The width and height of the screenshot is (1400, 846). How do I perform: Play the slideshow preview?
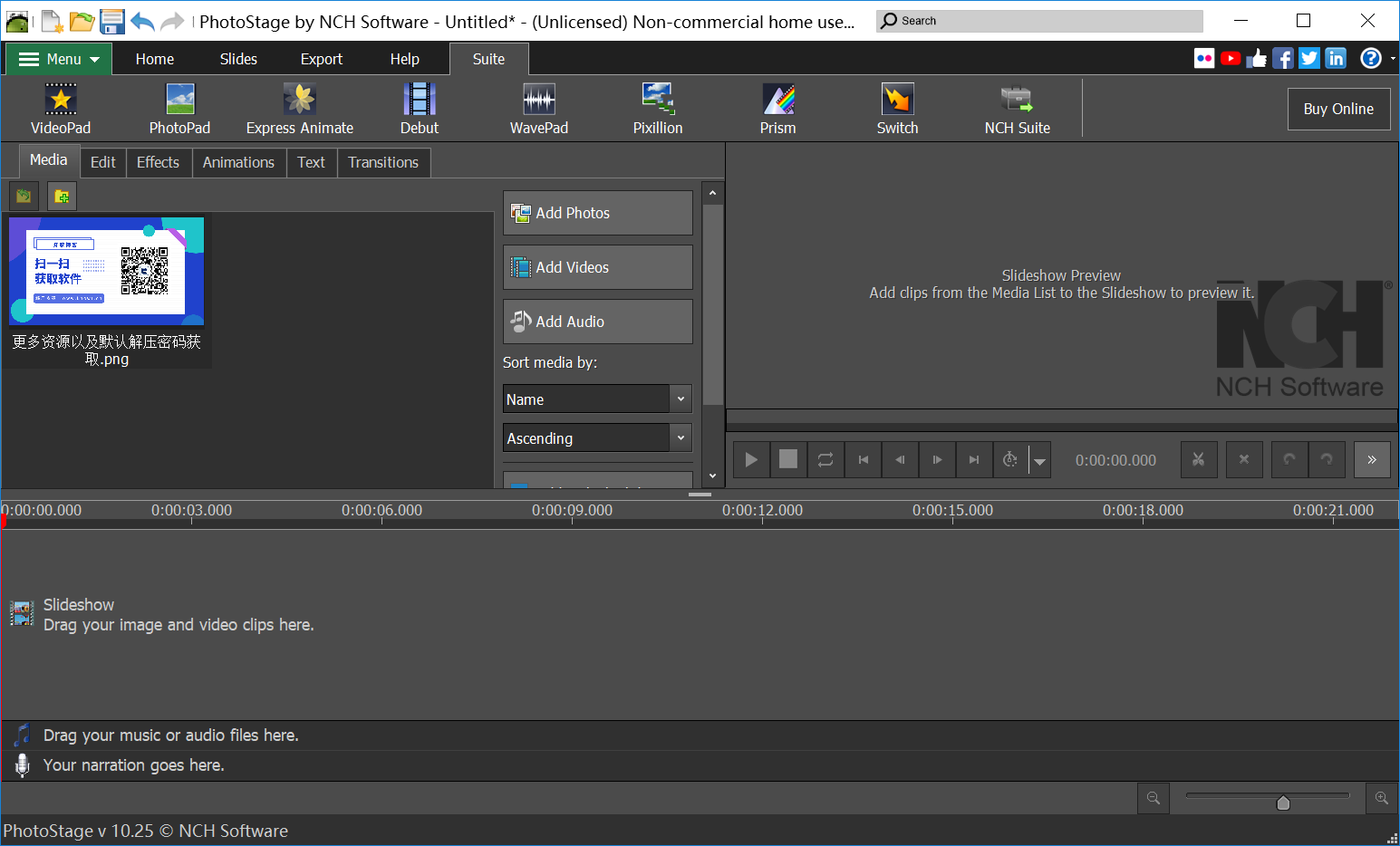pos(751,459)
